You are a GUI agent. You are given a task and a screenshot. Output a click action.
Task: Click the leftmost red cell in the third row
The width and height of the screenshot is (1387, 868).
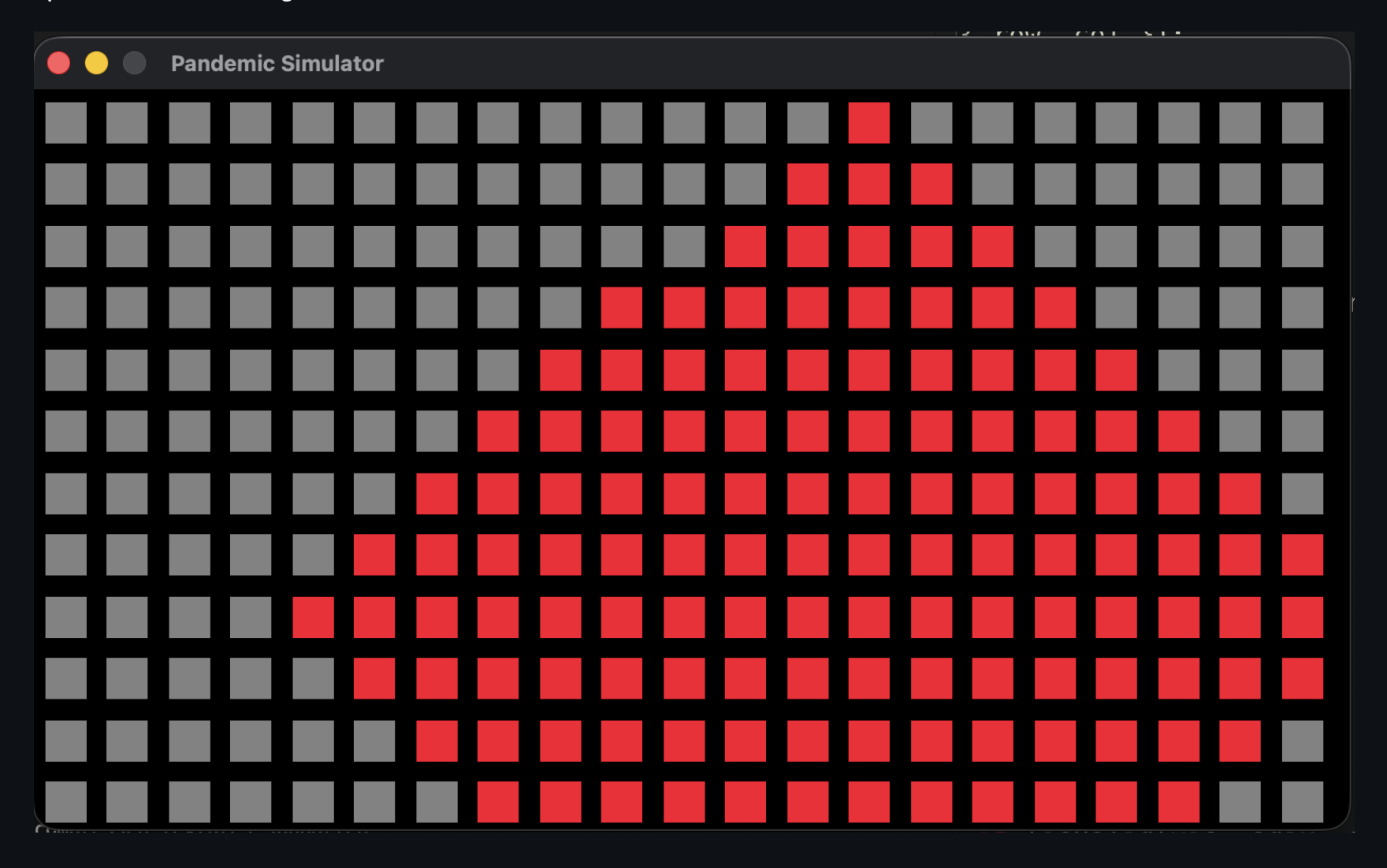point(746,247)
